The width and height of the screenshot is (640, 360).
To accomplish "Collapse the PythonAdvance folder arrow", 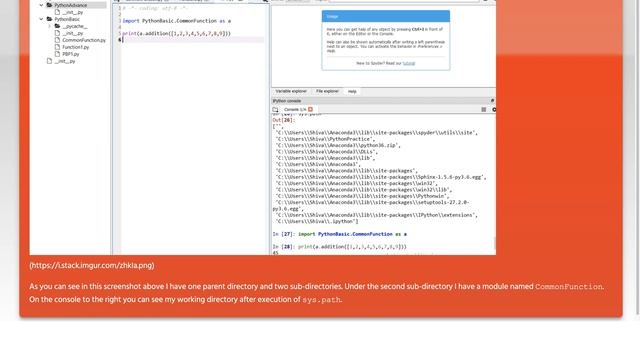I will [x=41, y=5].
